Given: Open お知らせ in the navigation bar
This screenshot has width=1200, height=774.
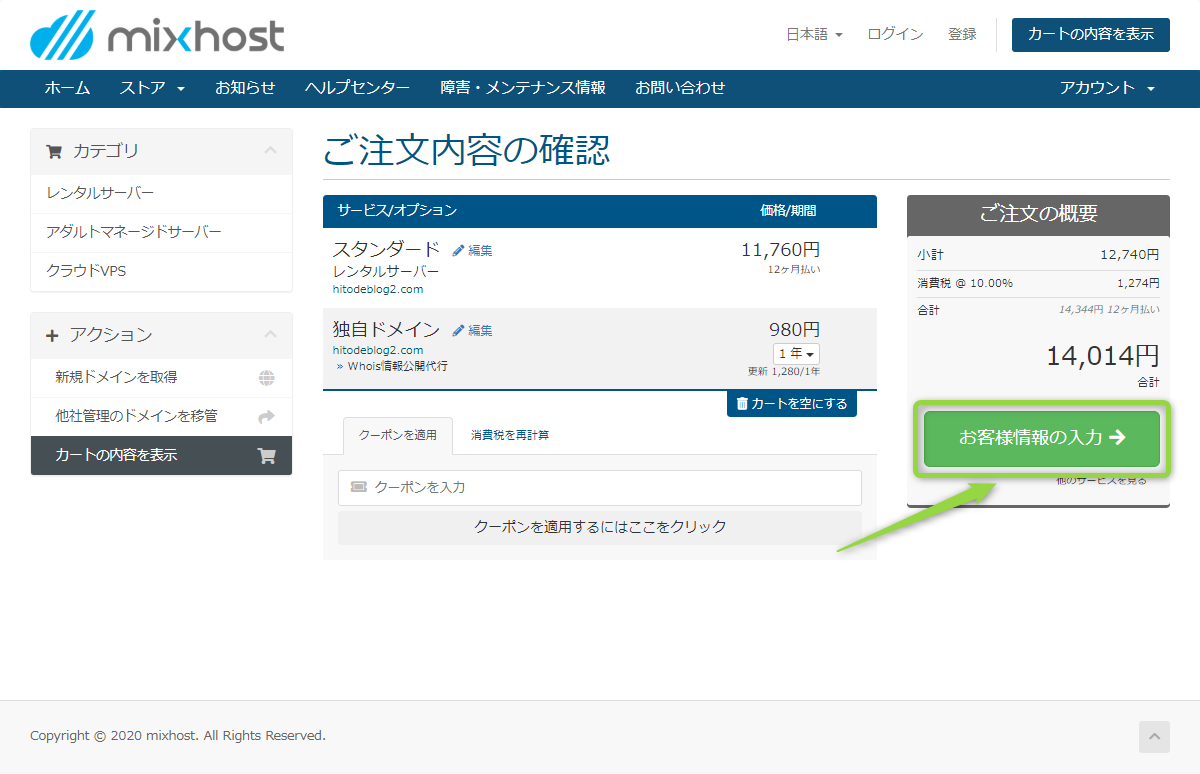Looking at the screenshot, I should point(245,88).
